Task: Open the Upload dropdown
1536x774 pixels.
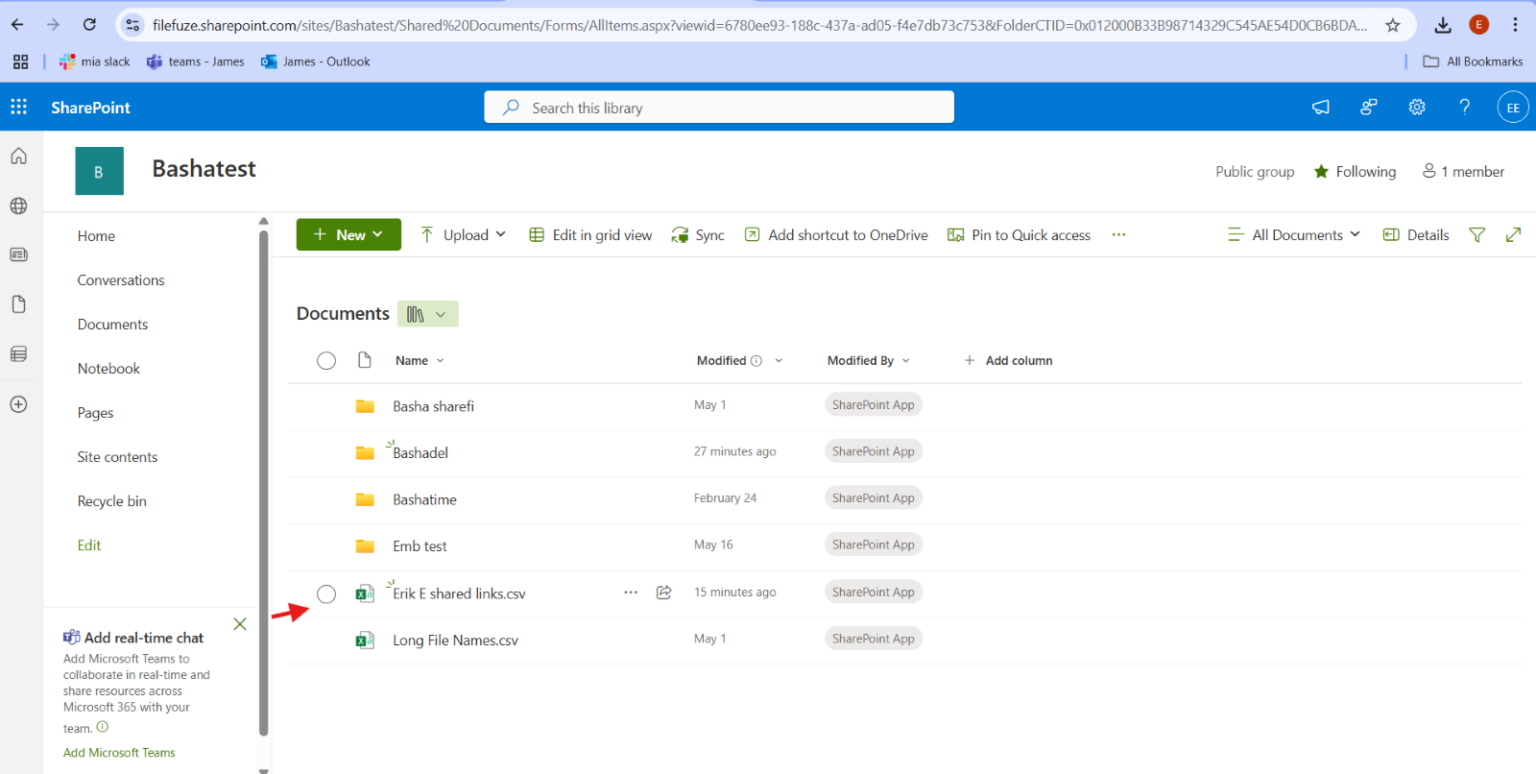Action: point(463,234)
